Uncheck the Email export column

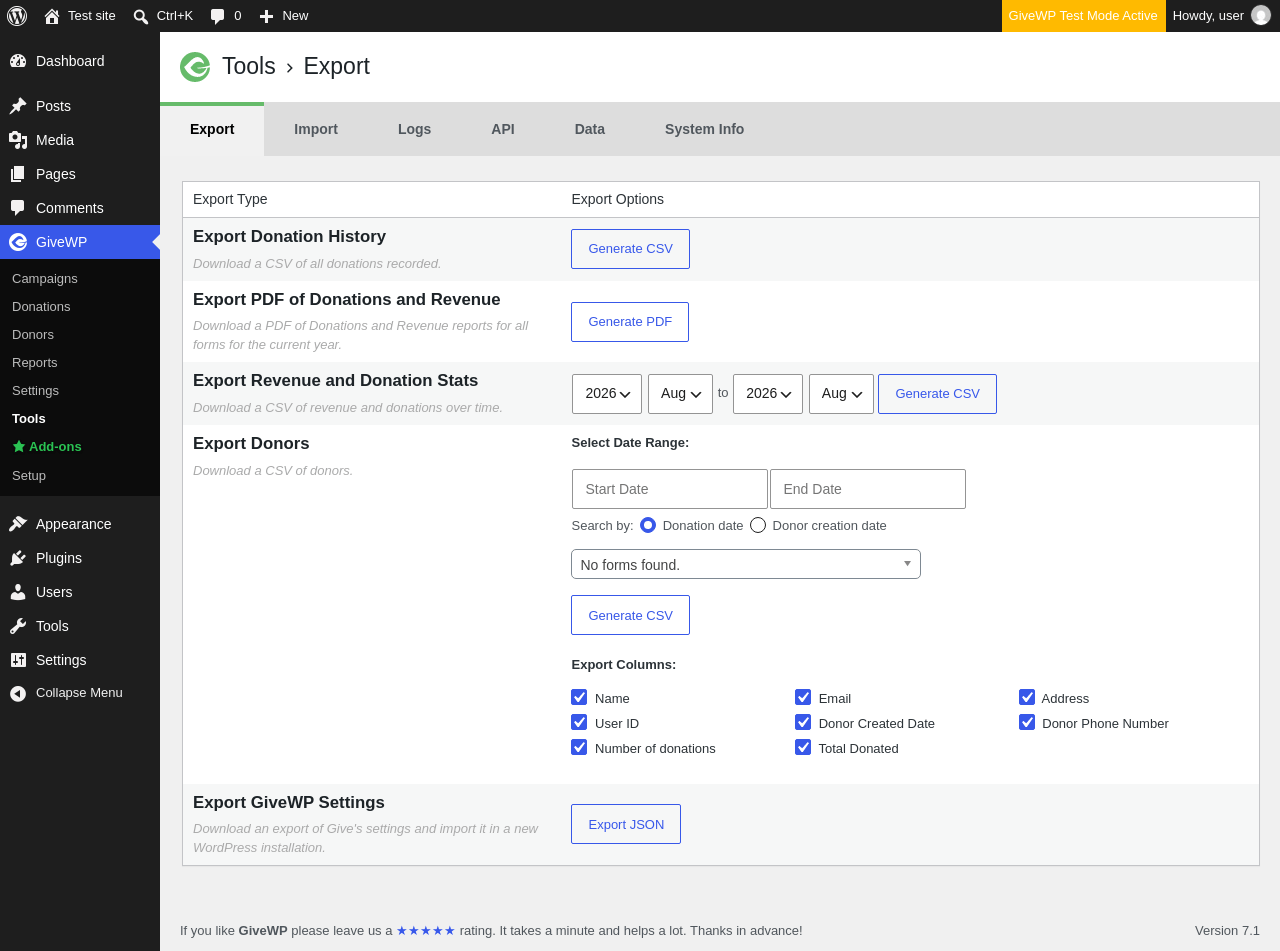click(803, 697)
